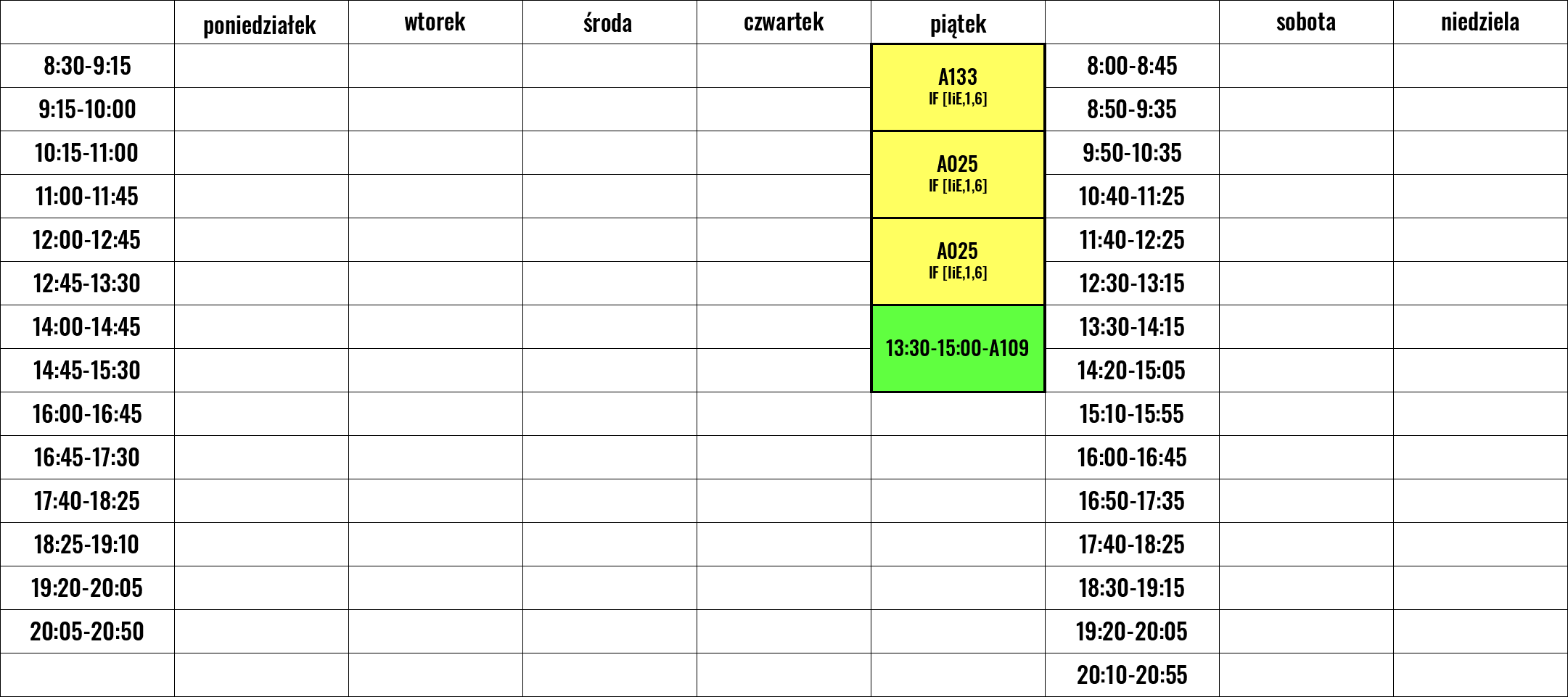This screenshot has width=1568, height=697.
Task: Click the piątek column header
Action: (958, 22)
